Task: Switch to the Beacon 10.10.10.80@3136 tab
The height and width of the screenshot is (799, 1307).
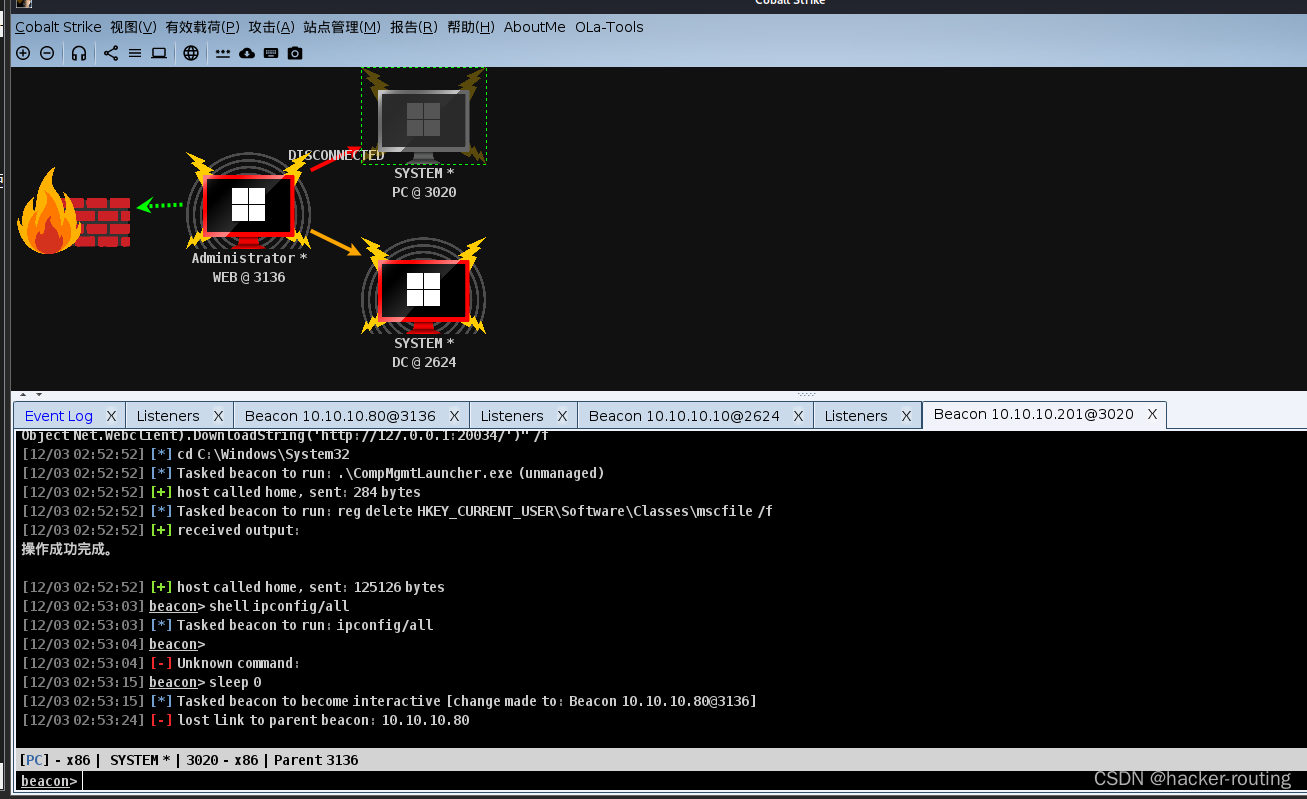Action: click(340, 416)
